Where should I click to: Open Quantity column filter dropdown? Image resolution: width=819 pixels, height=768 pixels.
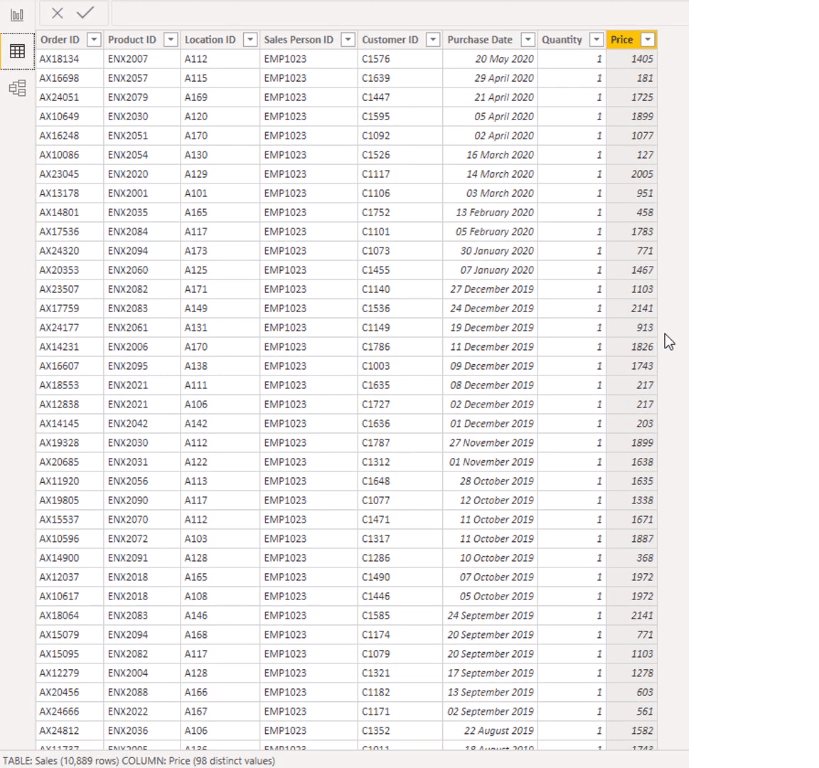[x=596, y=40]
